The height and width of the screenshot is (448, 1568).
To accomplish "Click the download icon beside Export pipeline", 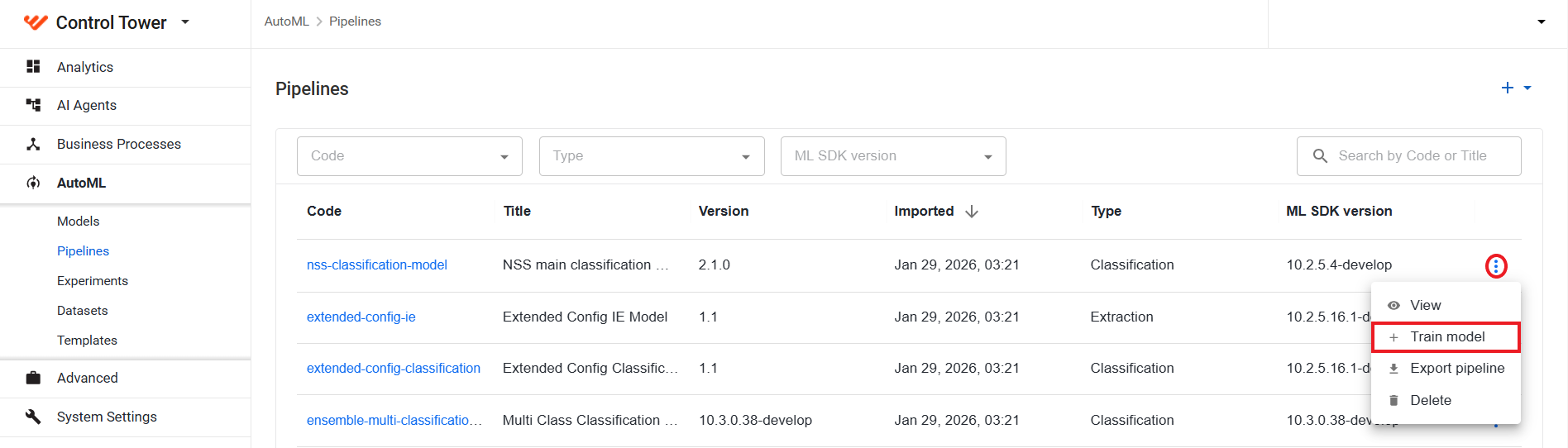I will tap(1394, 369).
